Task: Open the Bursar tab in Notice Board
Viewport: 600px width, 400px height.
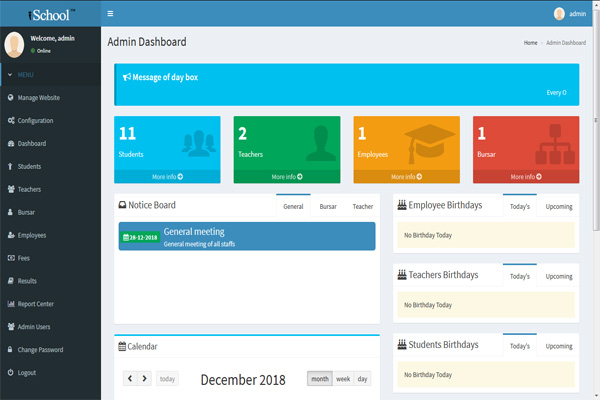Action: pyautogui.click(x=328, y=206)
